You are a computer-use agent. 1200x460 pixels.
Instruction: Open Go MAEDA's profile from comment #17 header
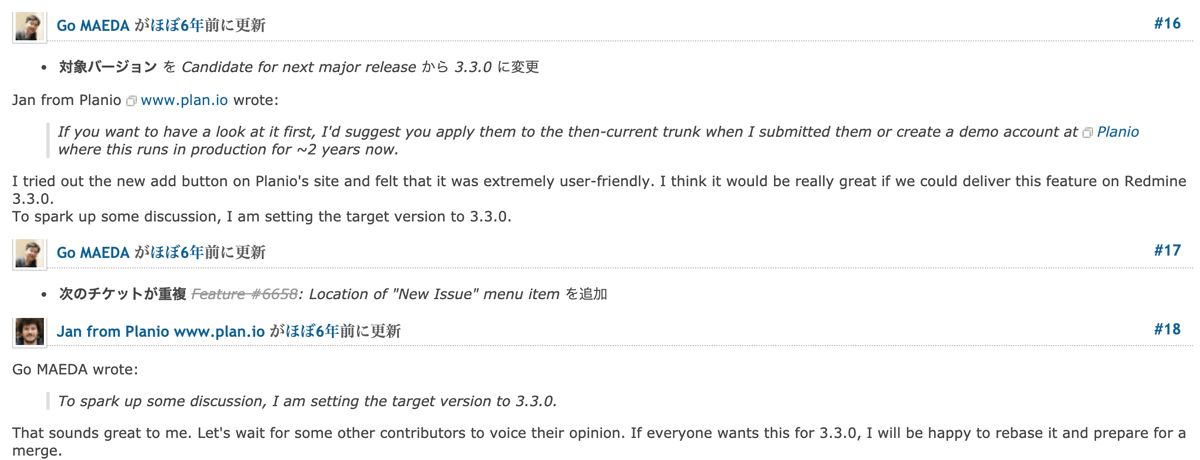pos(93,253)
